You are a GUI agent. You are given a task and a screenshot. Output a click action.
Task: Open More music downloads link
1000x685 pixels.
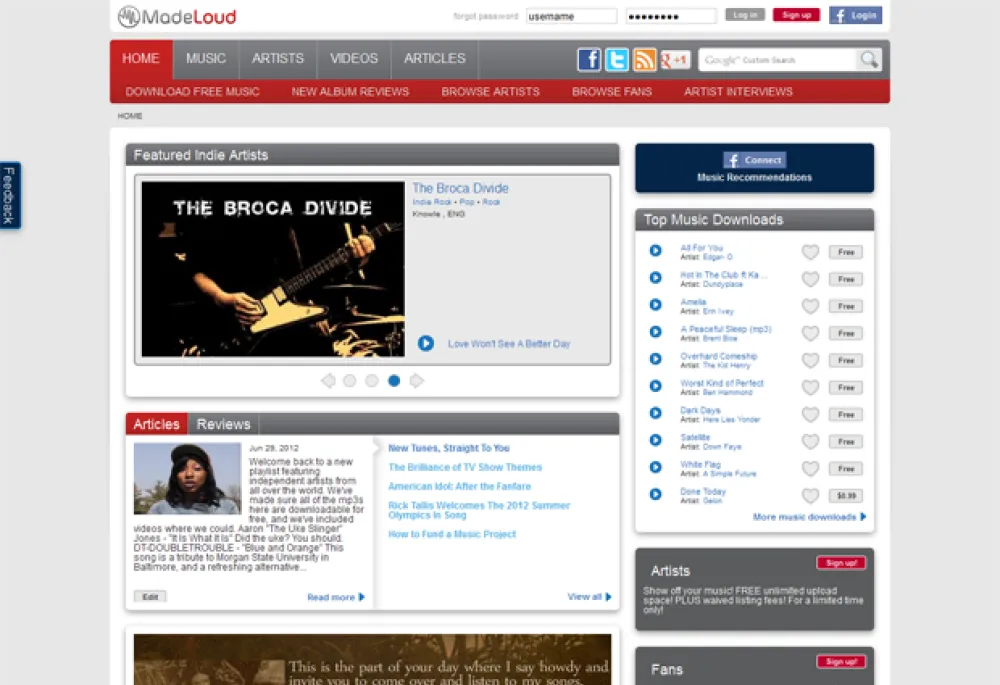click(x=809, y=517)
